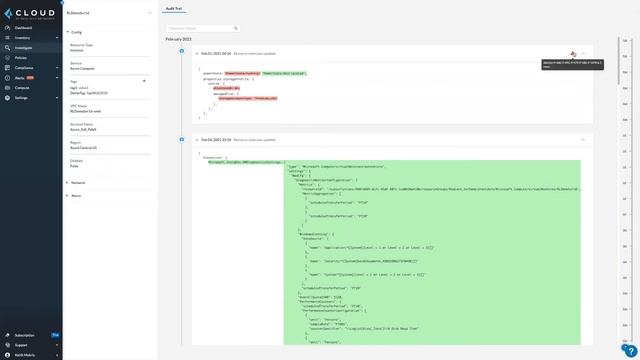This screenshot has width=640, height=360.
Task: Click the Feb 05 timeline event marker
Action: coord(182,51)
